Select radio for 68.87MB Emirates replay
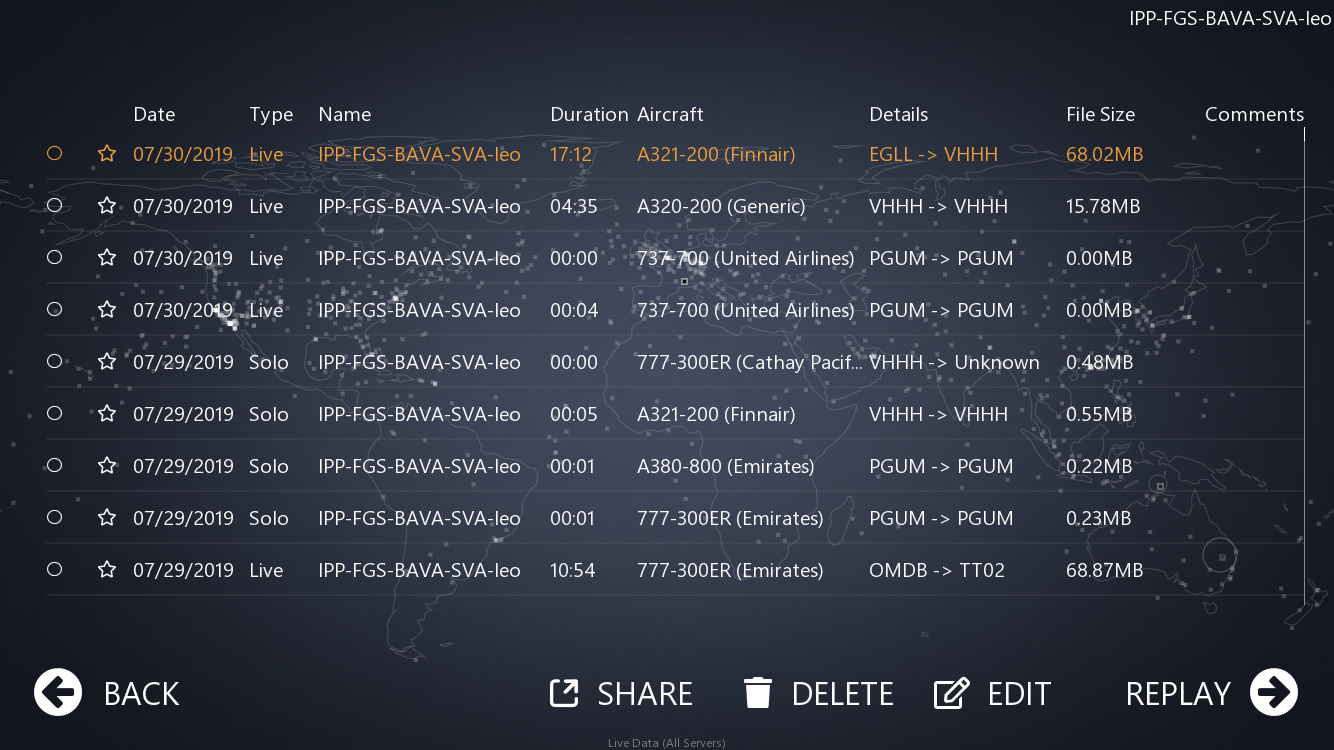 [55, 569]
